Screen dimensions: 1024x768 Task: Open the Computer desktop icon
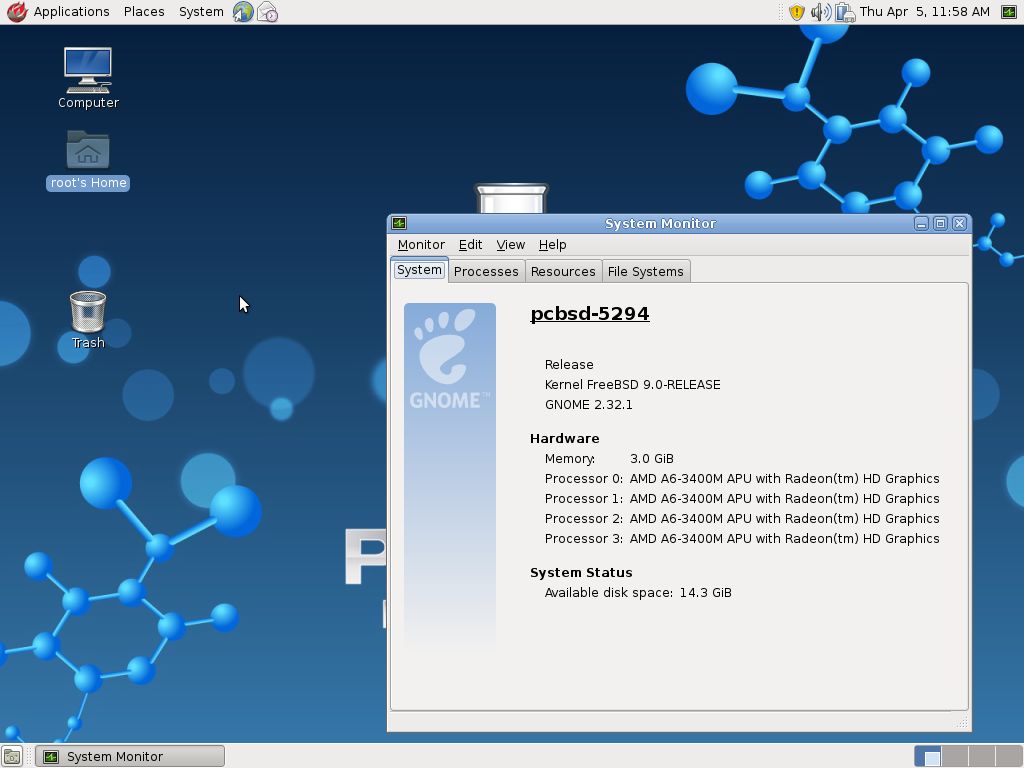coord(88,78)
